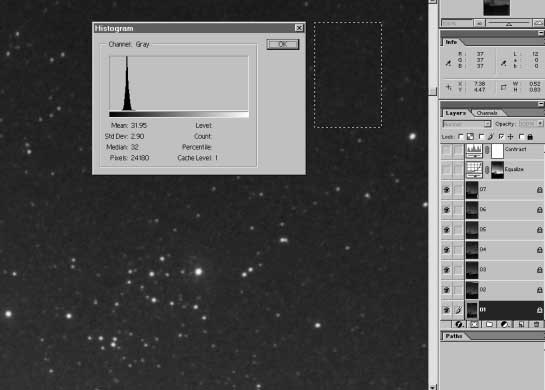Screen dimensions: 545x390
Task: Adjust the Navigator zoom slider
Action: (x=509, y=23)
